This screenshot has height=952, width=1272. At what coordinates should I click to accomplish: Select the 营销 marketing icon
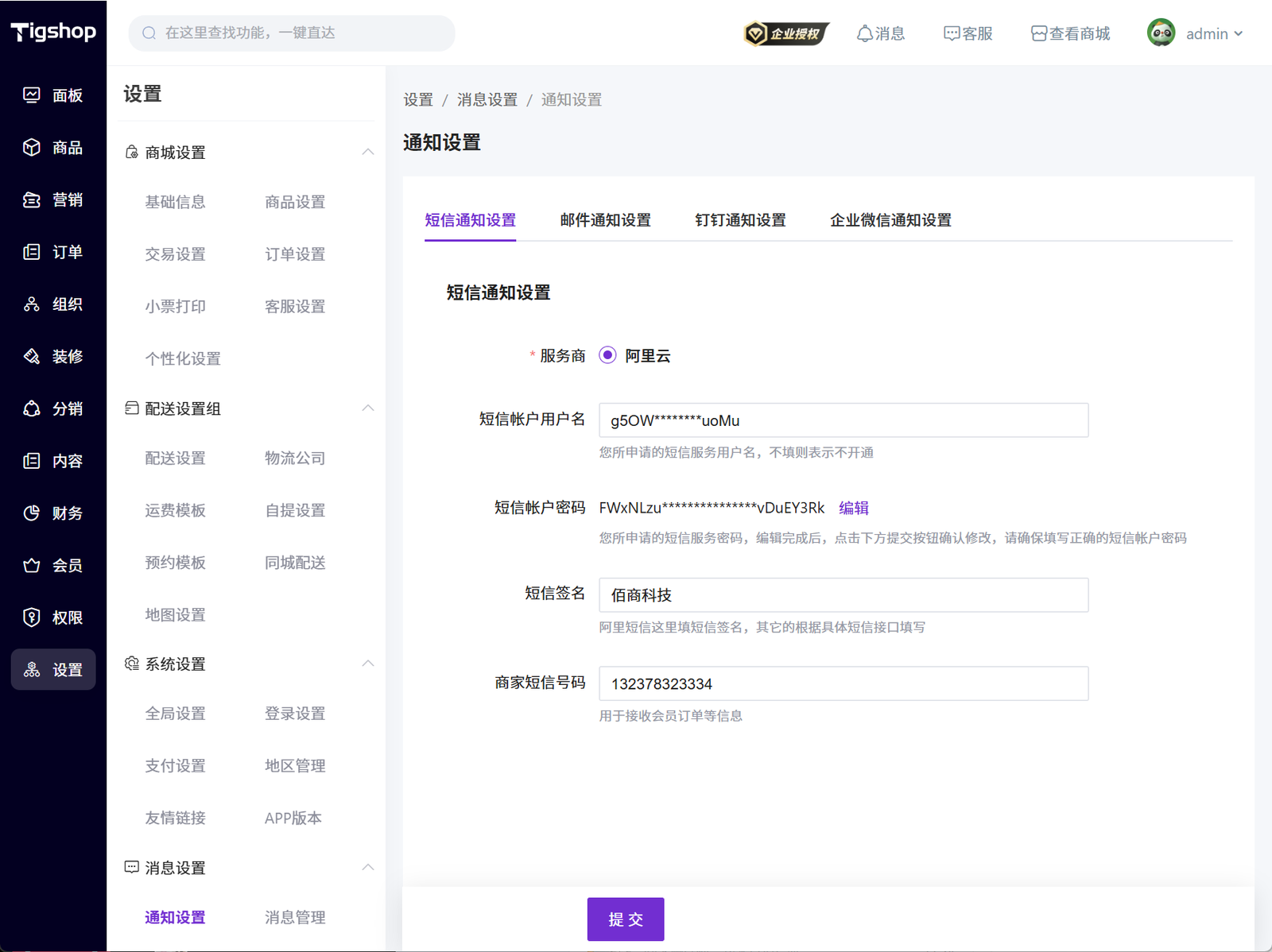tap(32, 200)
